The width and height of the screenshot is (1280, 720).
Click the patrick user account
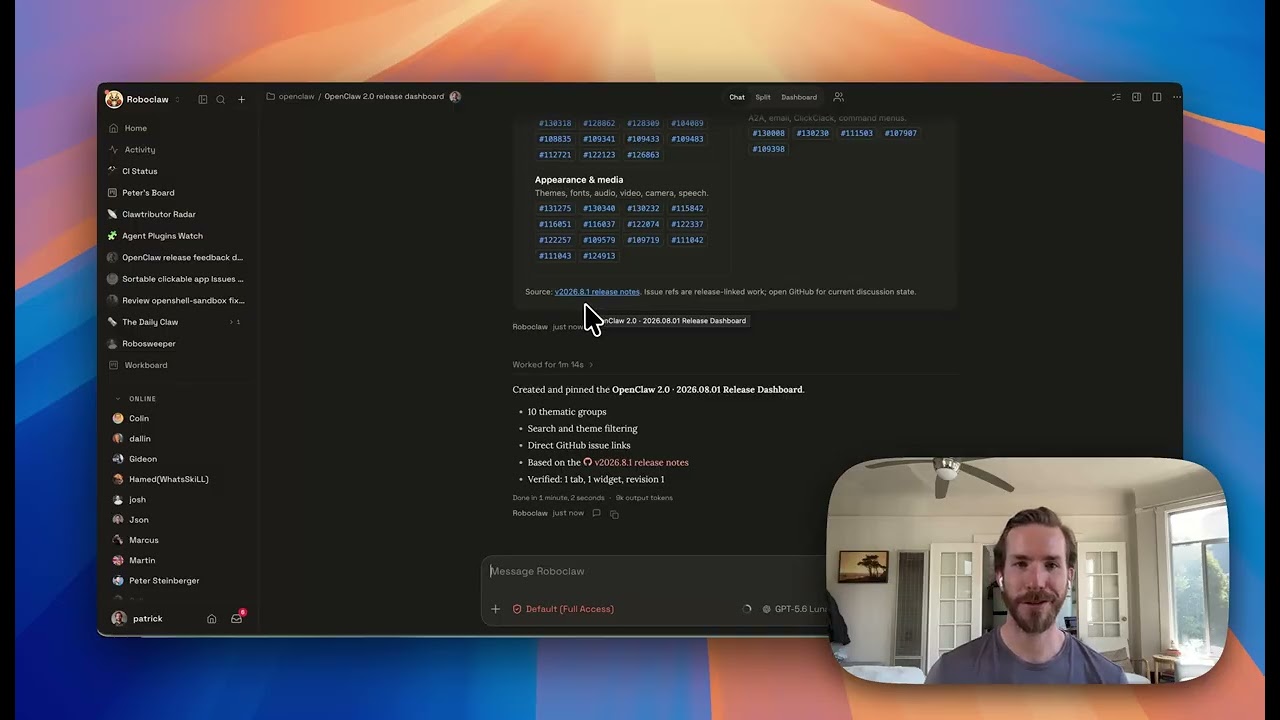137,618
